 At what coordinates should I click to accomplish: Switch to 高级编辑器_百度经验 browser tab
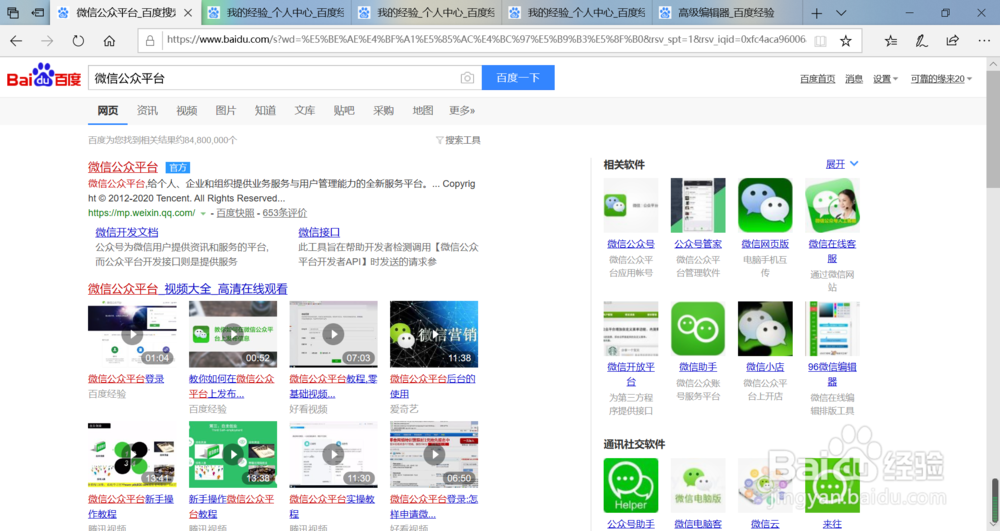[x=726, y=13]
